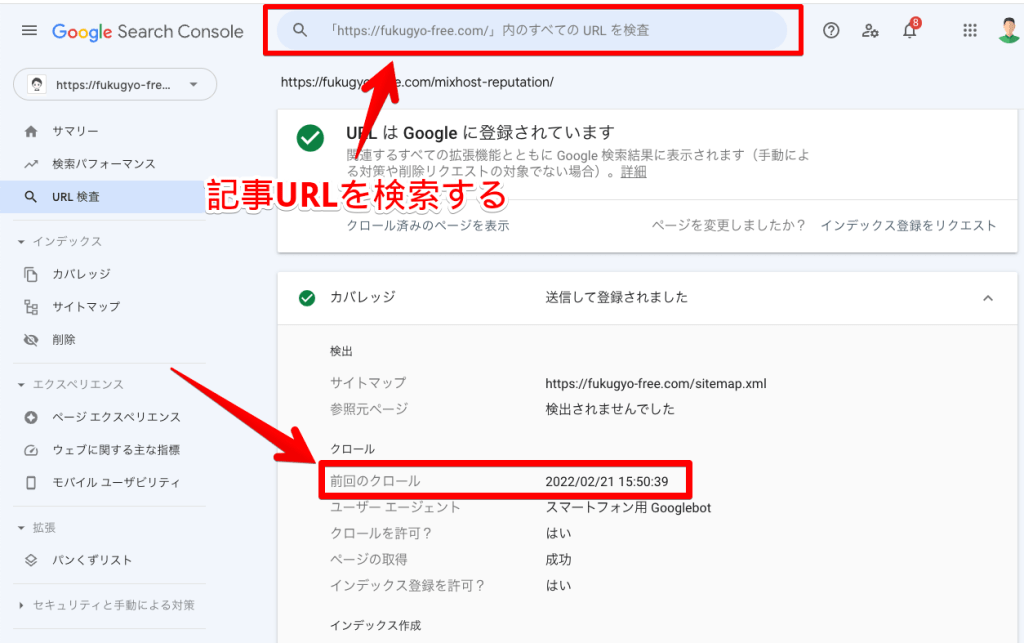Select URL 検査 in sidebar
This screenshot has height=643, width=1024.
tap(76, 196)
